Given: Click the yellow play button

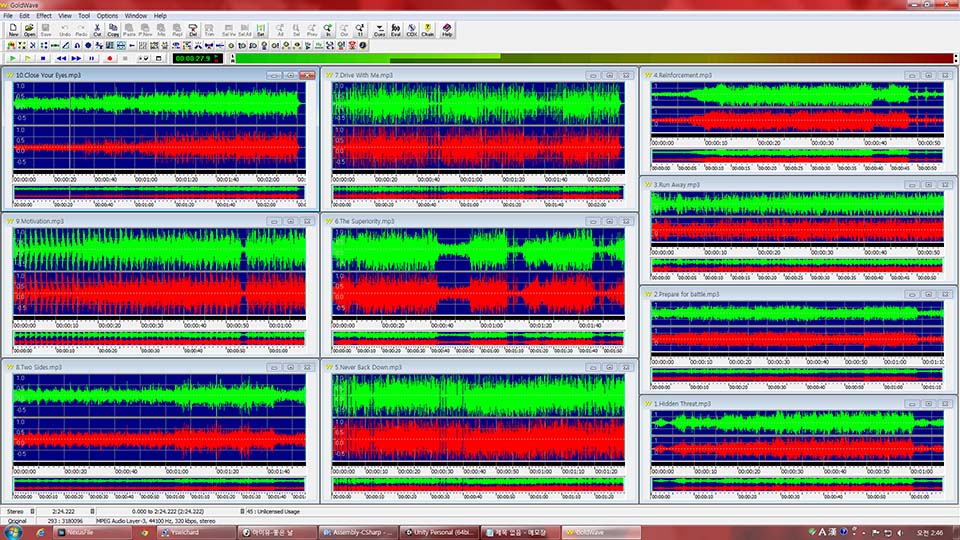Looking at the screenshot, I should tap(28, 58).
